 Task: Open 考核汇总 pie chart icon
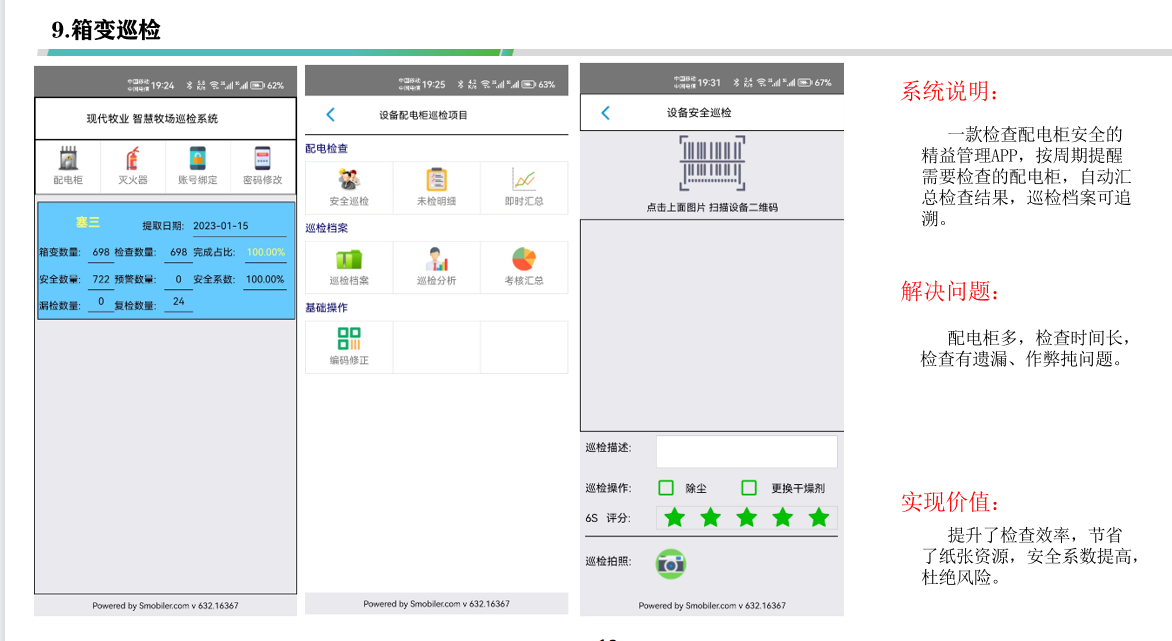[523, 259]
